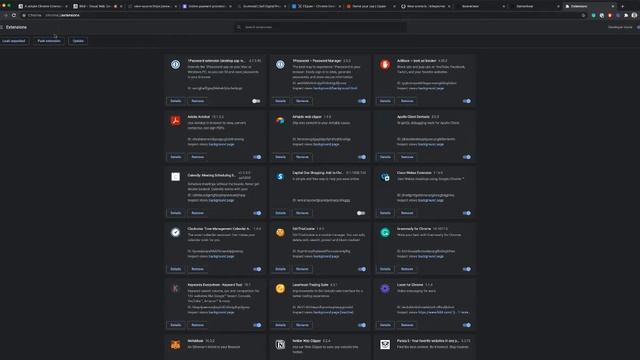Disable Apollo Client Devtools toggle
The image size is (640, 360).
tap(467, 157)
